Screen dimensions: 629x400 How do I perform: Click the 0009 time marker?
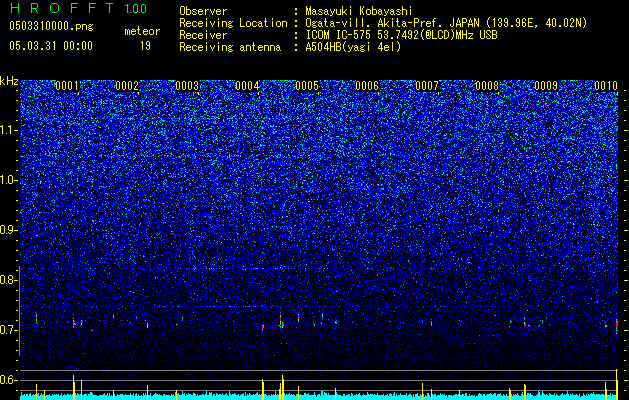(546, 86)
